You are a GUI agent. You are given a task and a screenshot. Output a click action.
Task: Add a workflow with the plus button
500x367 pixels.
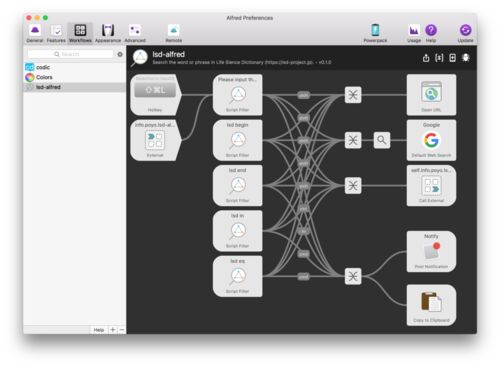[x=113, y=330]
